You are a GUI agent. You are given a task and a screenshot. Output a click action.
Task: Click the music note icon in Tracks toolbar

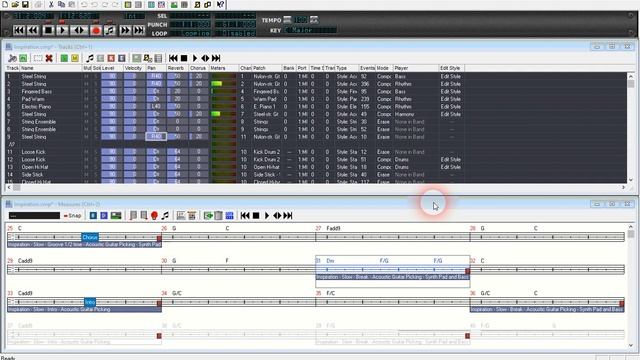click(x=90, y=58)
